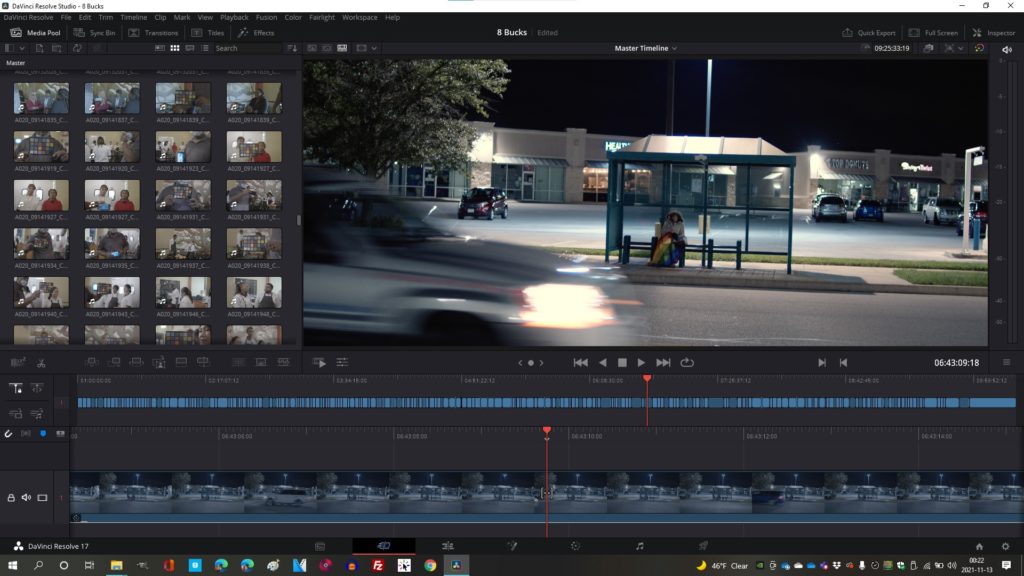Open the Inspector panel
Screen dimensions: 1024x576
[993, 32]
